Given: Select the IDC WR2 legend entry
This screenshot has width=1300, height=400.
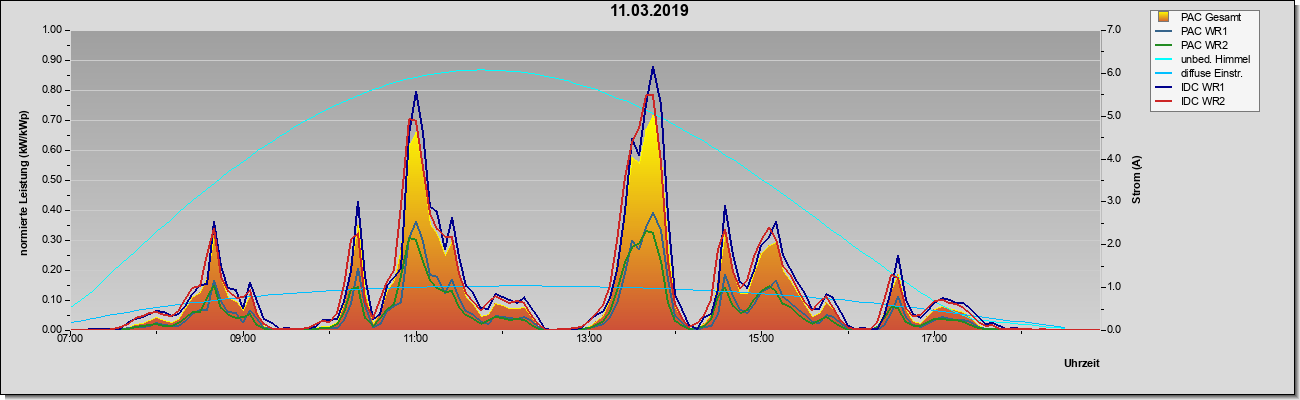Looking at the screenshot, I should 1204,101.
